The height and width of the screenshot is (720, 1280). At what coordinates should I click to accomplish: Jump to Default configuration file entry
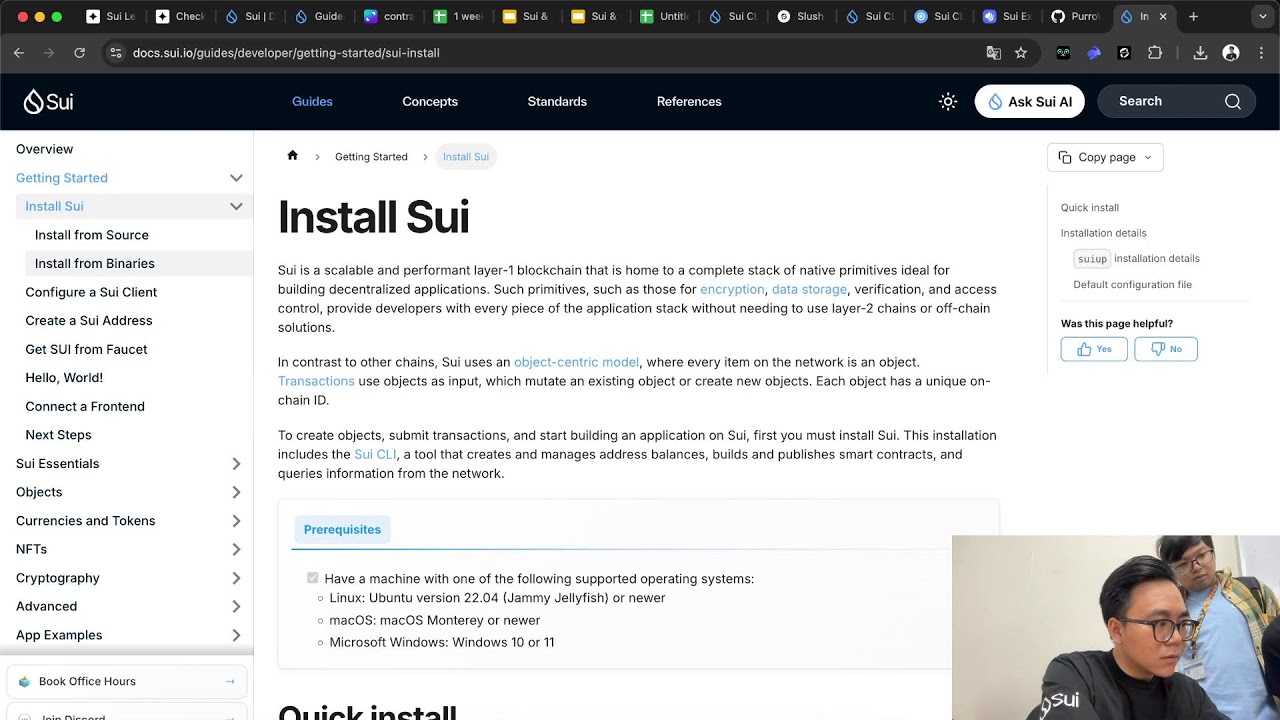[1132, 285]
